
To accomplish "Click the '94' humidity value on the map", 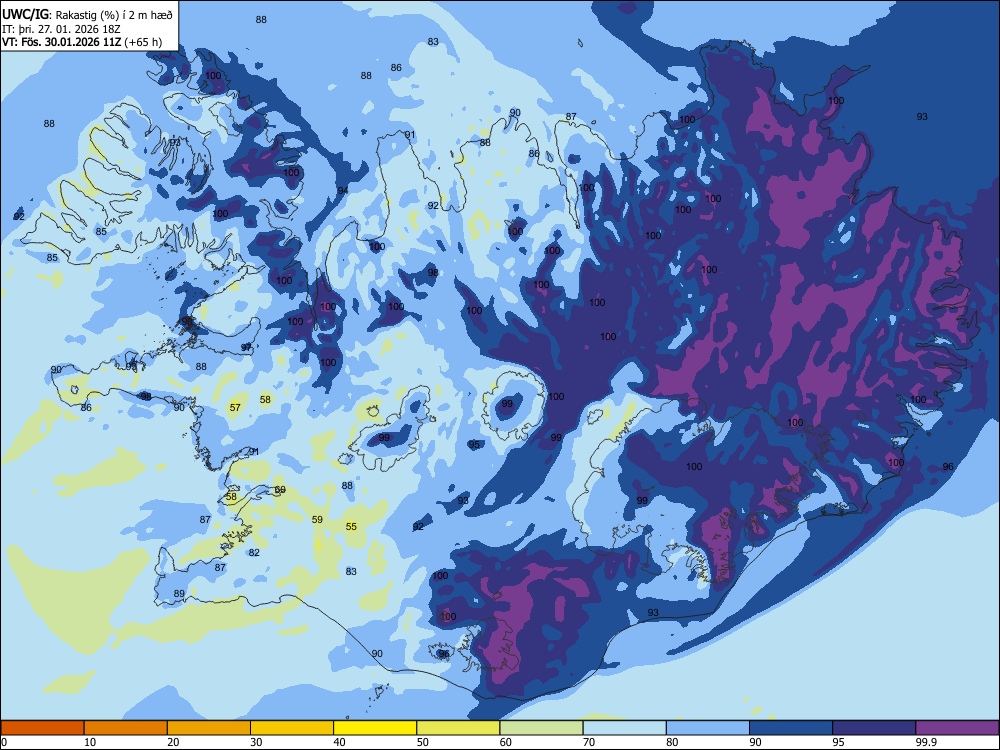I will (x=343, y=190).
